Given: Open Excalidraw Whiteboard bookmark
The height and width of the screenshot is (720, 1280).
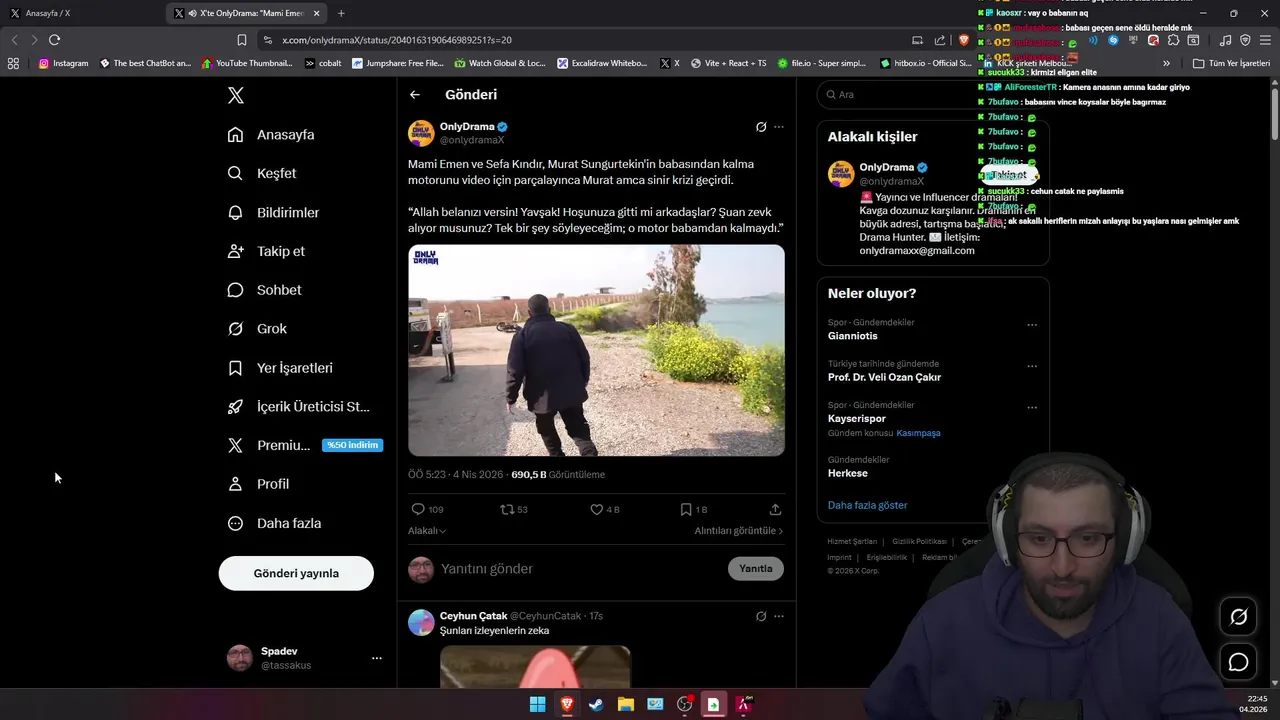Looking at the screenshot, I should [602, 63].
